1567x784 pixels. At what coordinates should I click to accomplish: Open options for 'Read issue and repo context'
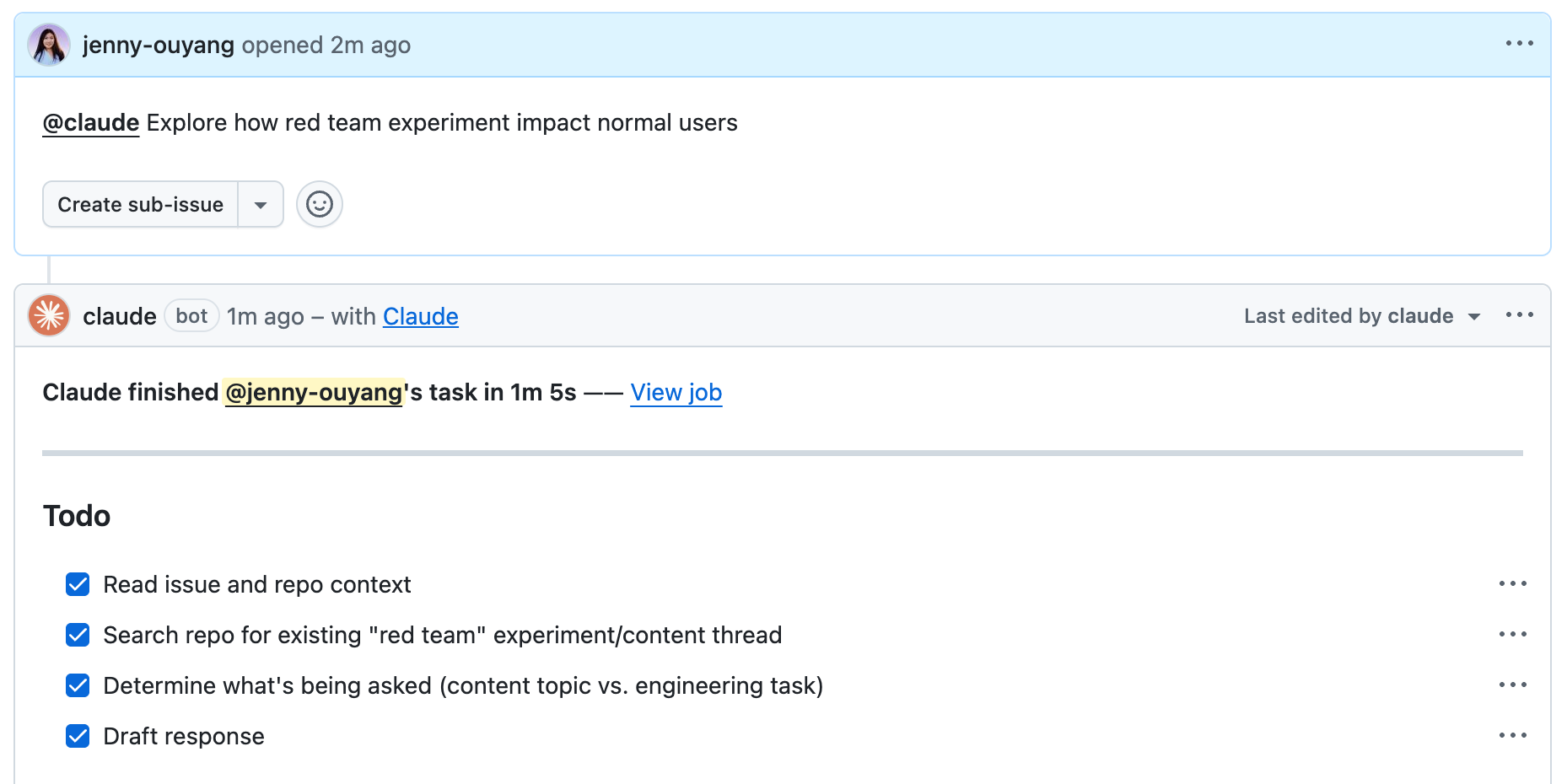pyautogui.click(x=1513, y=583)
